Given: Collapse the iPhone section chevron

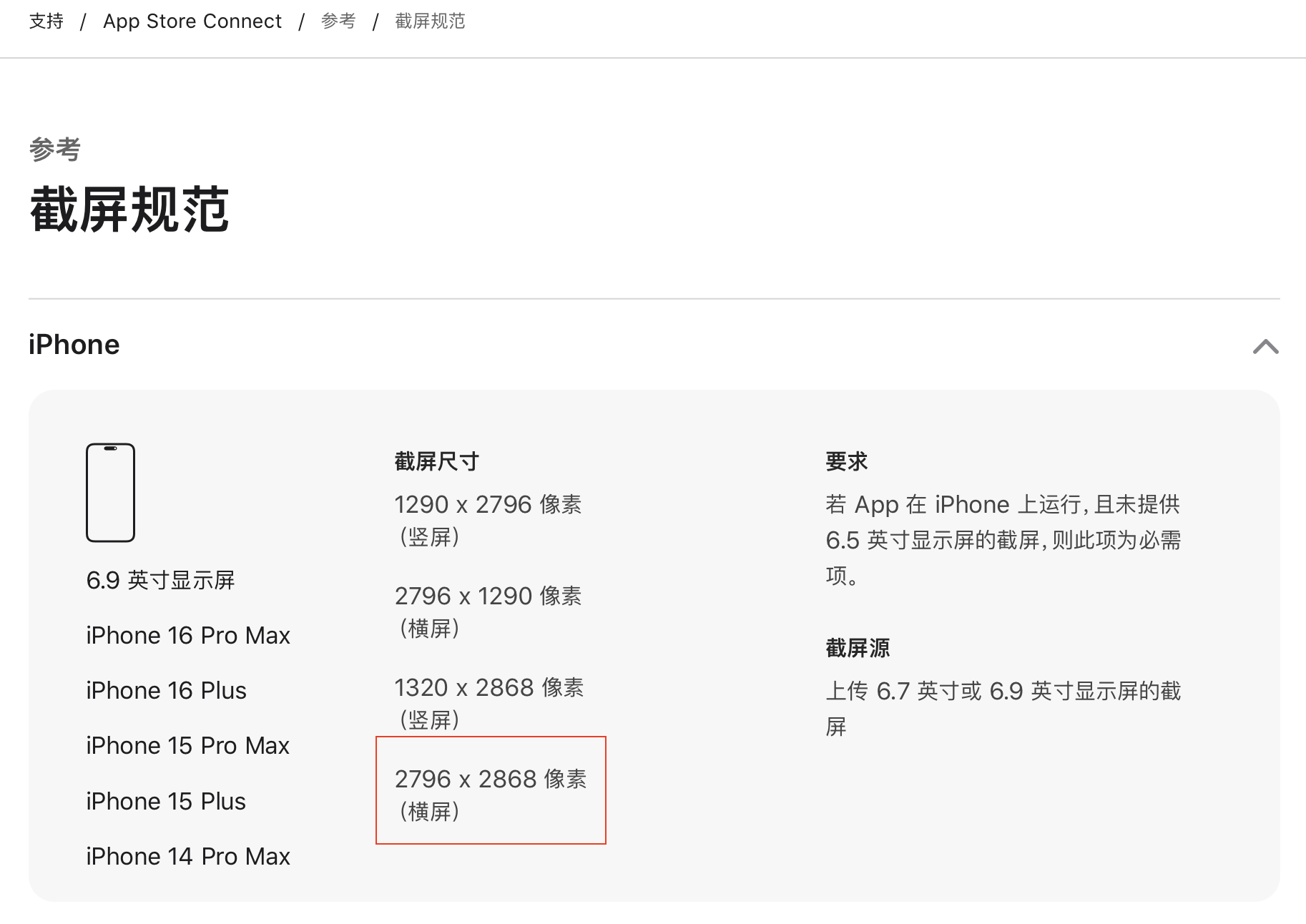Looking at the screenshot, I should click(1265, 346).
